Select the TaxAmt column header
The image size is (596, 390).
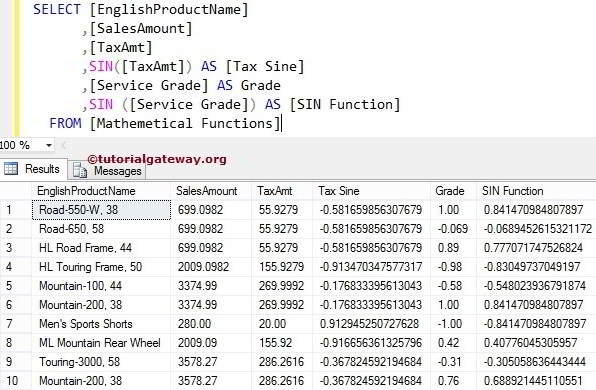tap(274, 191)
